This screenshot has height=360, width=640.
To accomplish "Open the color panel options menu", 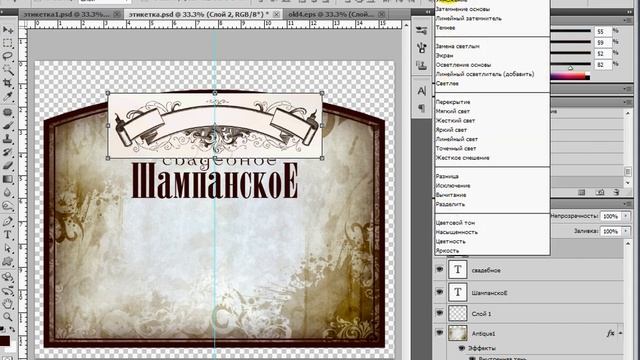I will pyautogui.click(x=627, y=20).
